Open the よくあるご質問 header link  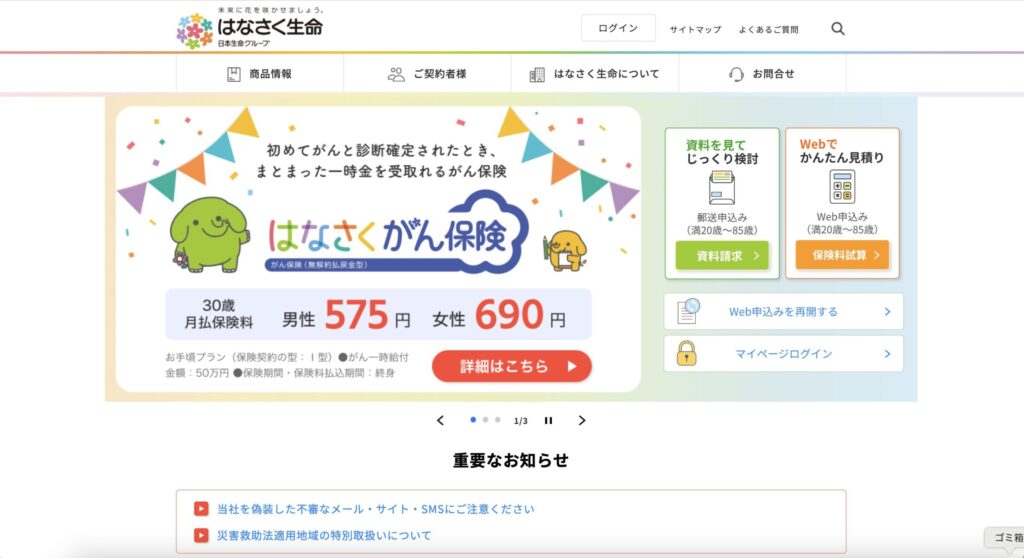(x=769, y=29)
